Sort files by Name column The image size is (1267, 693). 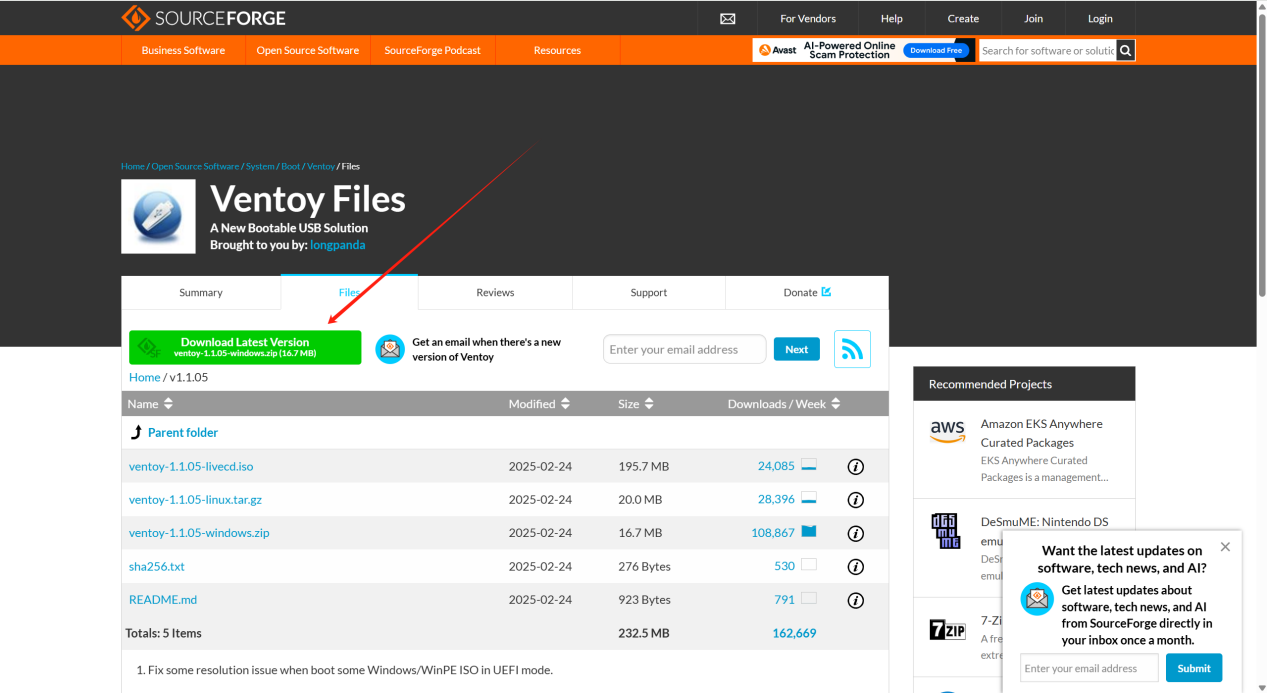click(x=150, y=404)
